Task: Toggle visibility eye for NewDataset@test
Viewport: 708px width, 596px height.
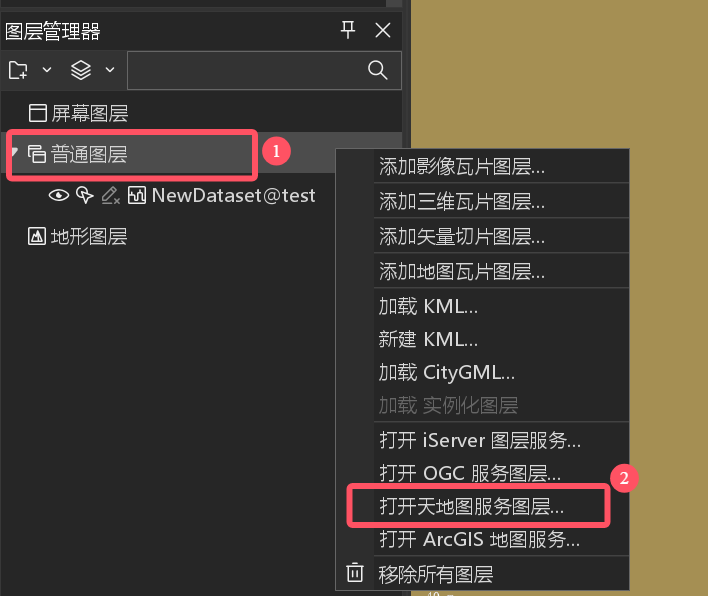Action: [59, 196]
